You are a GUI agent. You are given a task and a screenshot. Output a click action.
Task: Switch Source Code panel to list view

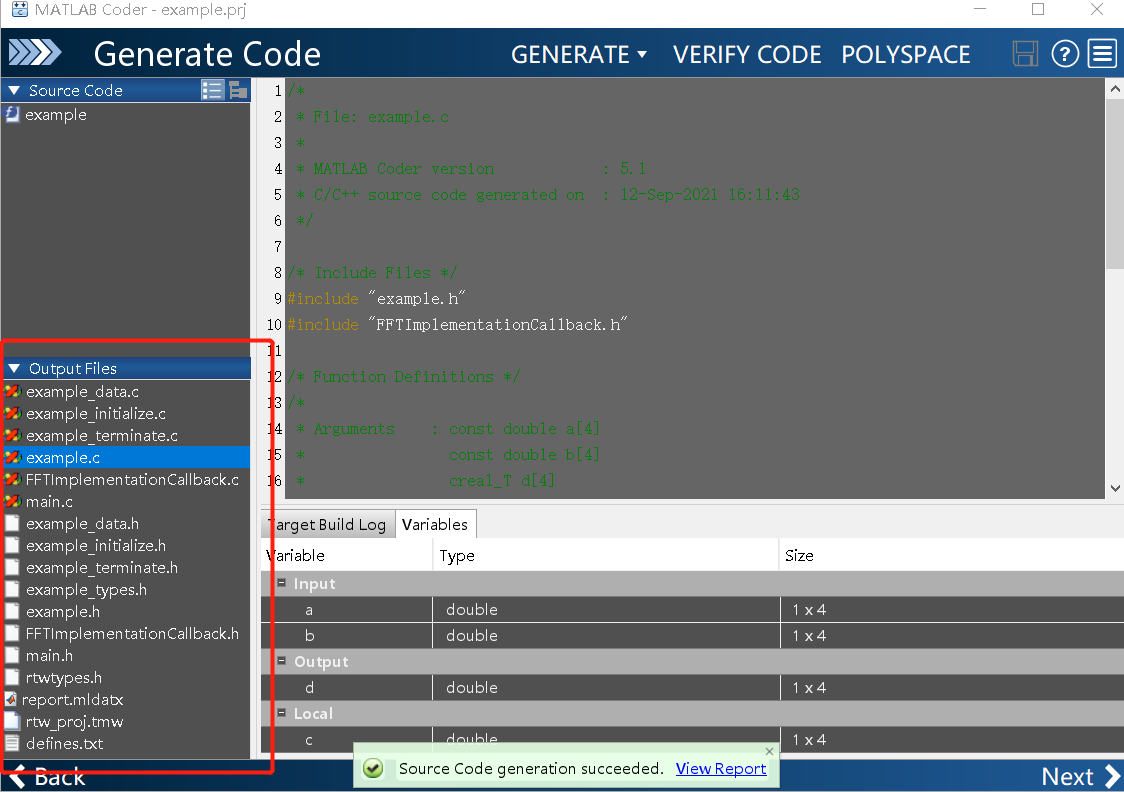point(212,90)
